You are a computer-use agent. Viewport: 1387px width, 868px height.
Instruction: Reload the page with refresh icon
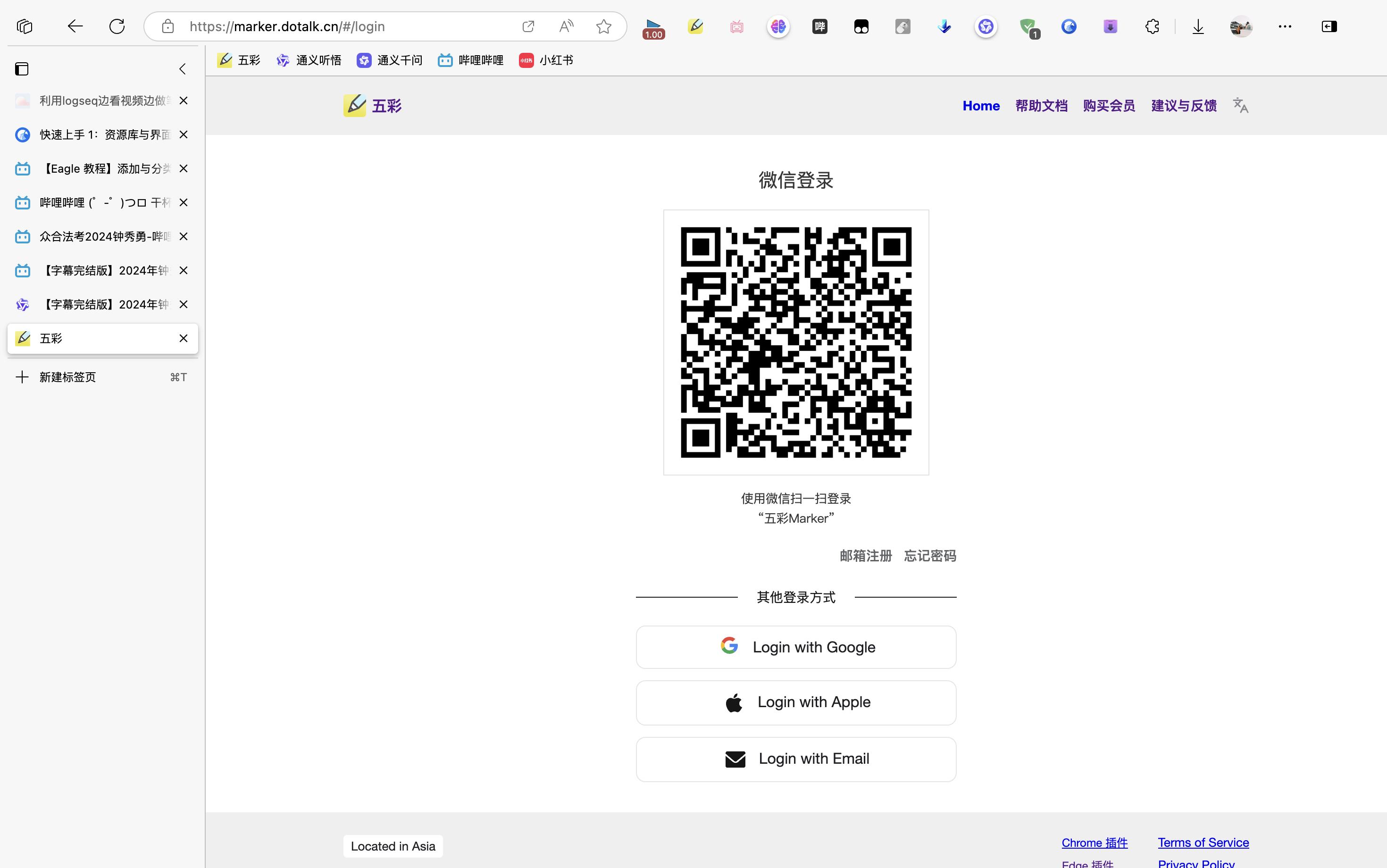coord(117,26)
